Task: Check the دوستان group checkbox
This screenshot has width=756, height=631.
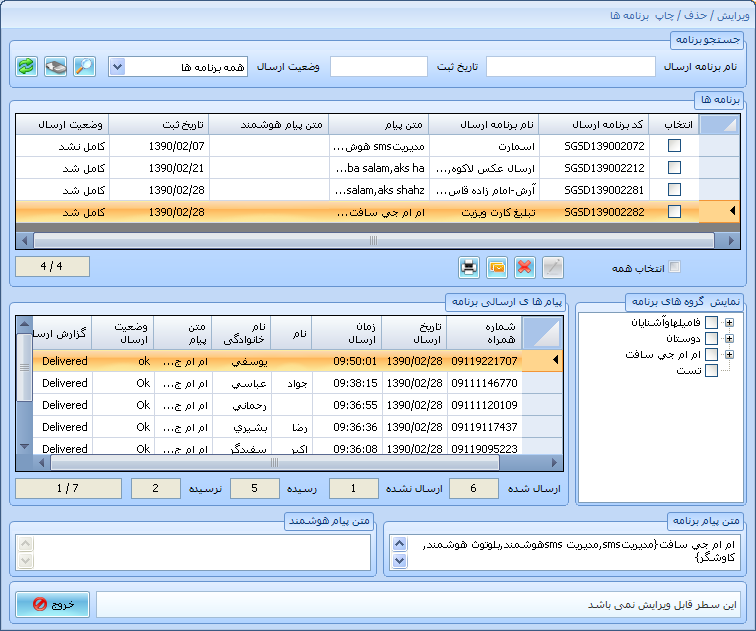Action: click(711, 338)
